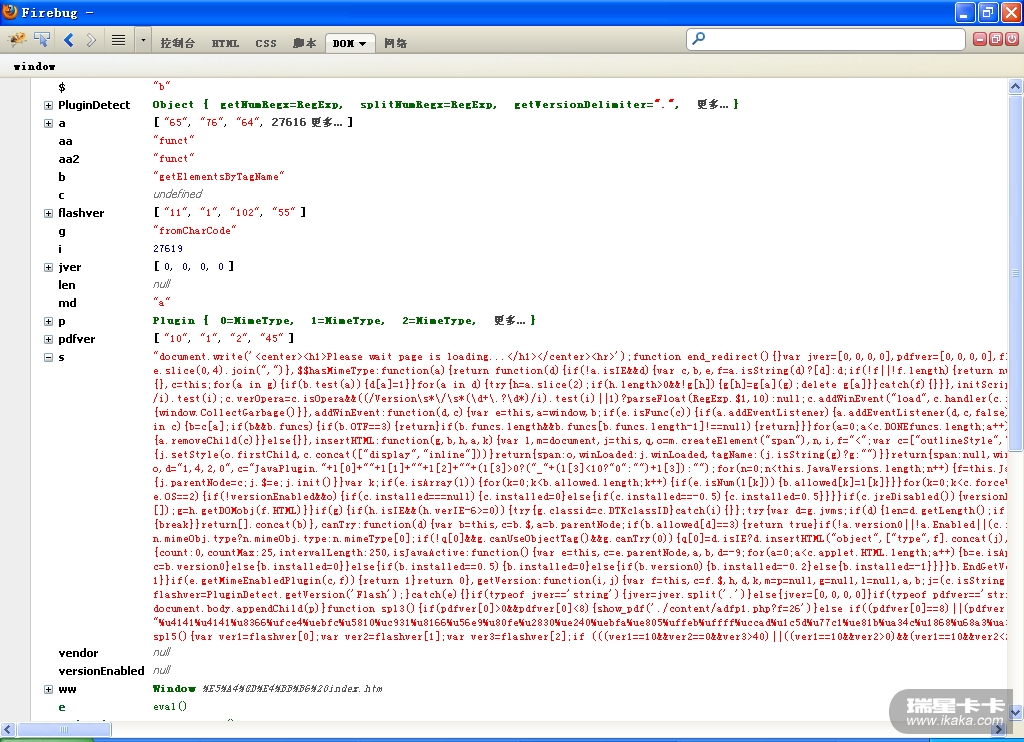Open Window index.htm value link
The height and width of the screenshot is (742, 1024).
pyautogui.click(x=268, y=688)
